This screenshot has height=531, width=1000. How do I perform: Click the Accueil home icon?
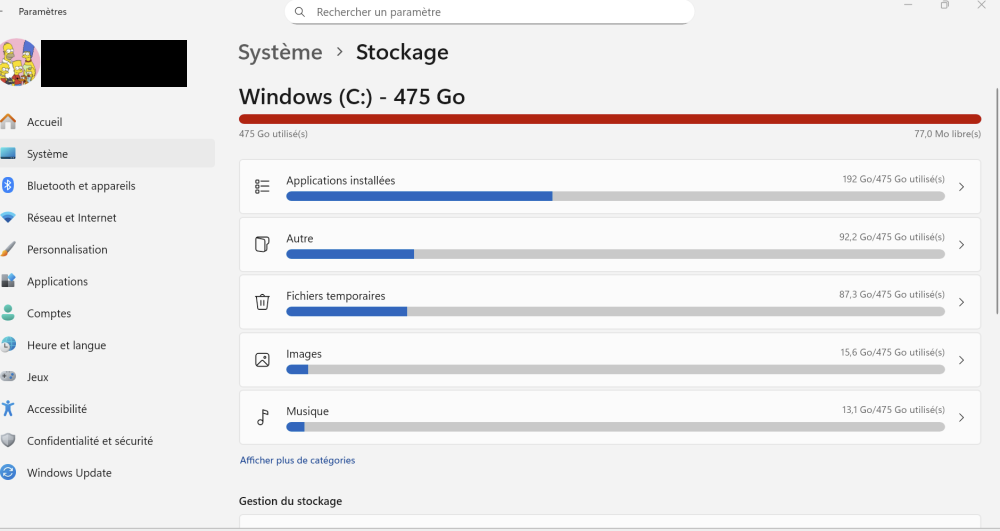tap(8, 122)
